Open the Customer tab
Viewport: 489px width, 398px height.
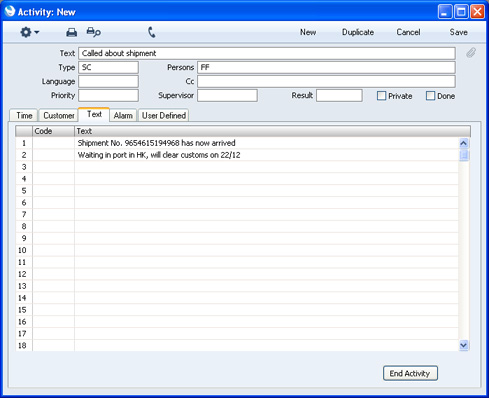pos(59,115)
